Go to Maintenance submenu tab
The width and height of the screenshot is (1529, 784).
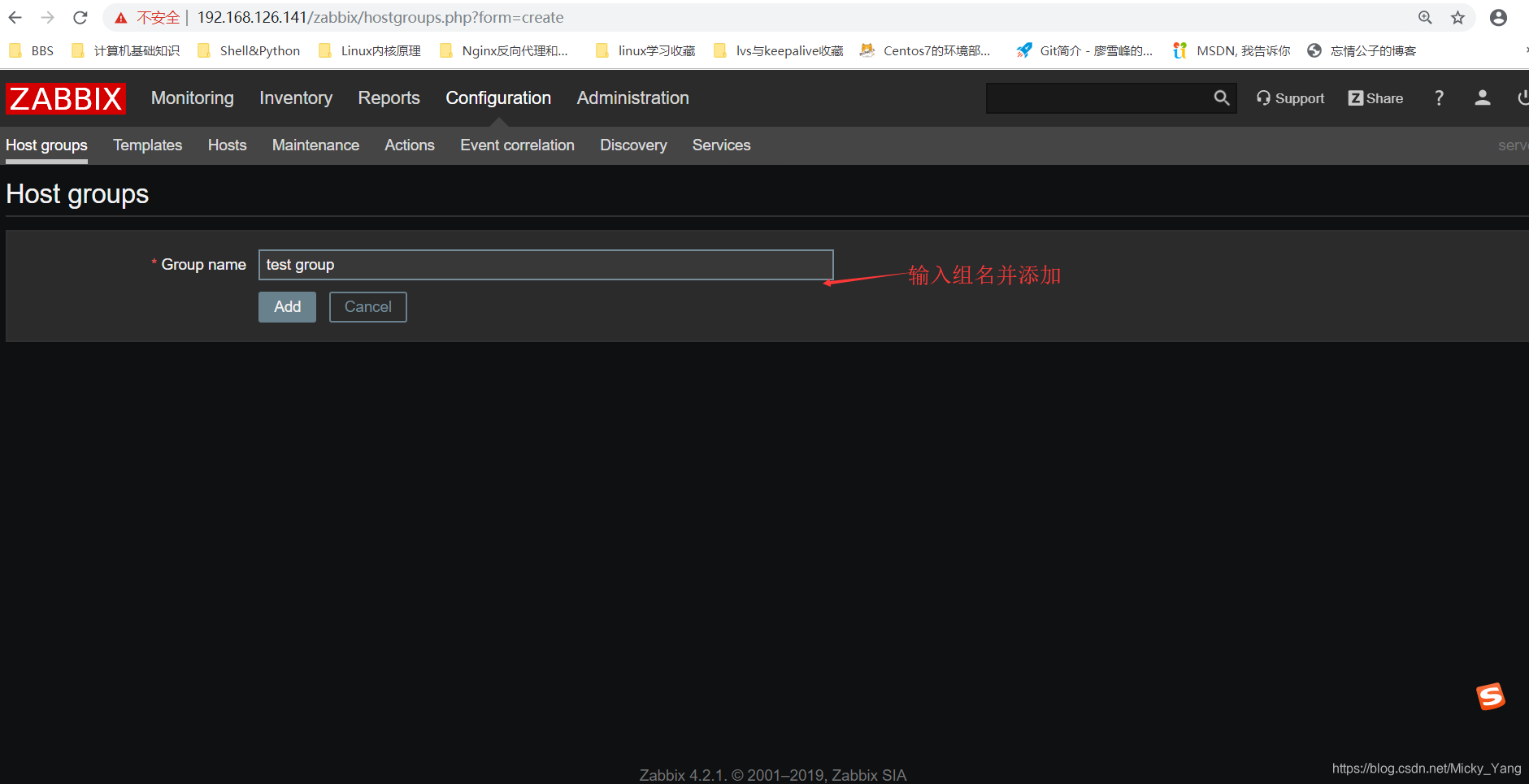(315, 145)
